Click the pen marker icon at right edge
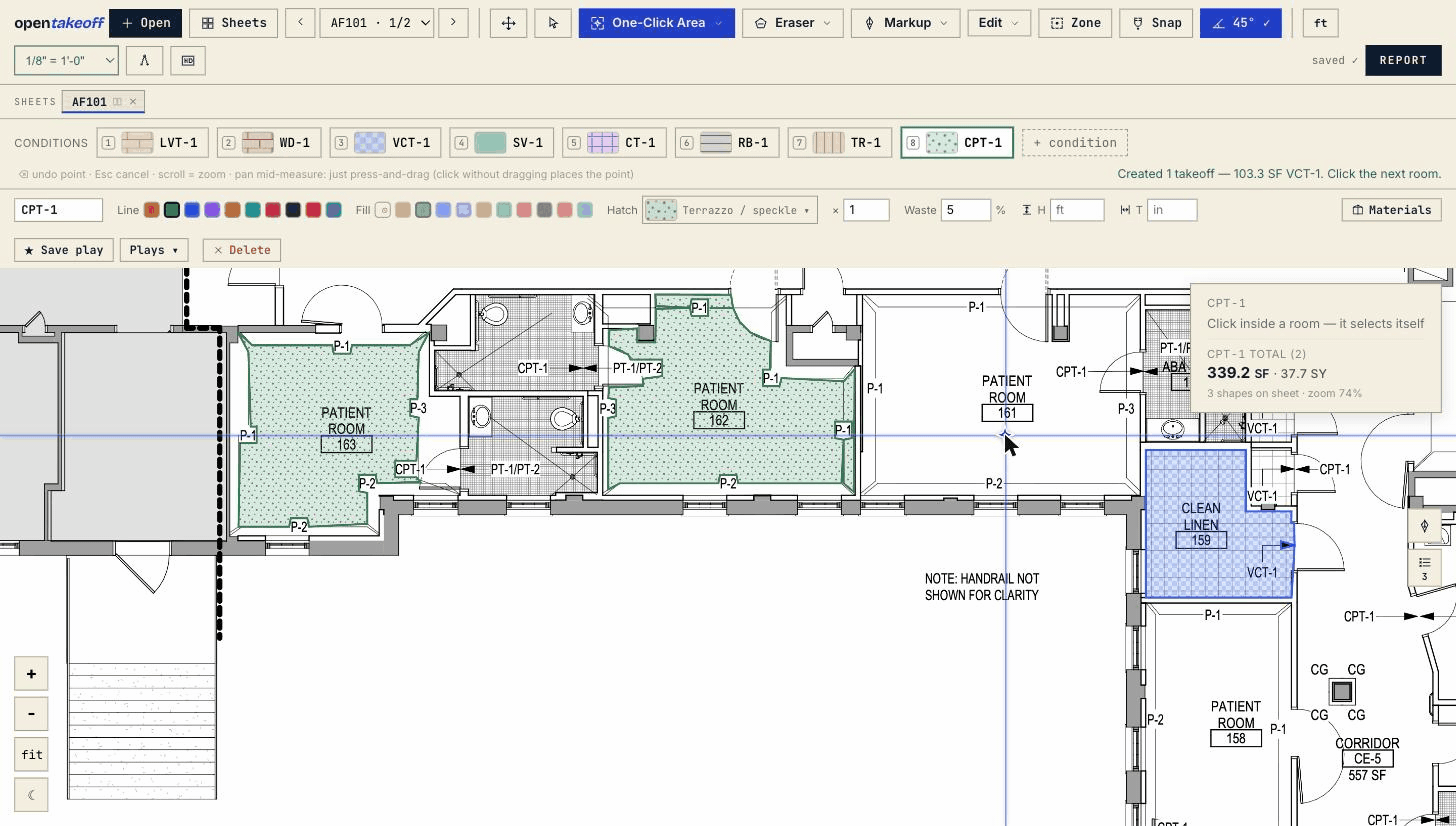The height and width of the screenshot is (826, 1456). click(1425, 526)
